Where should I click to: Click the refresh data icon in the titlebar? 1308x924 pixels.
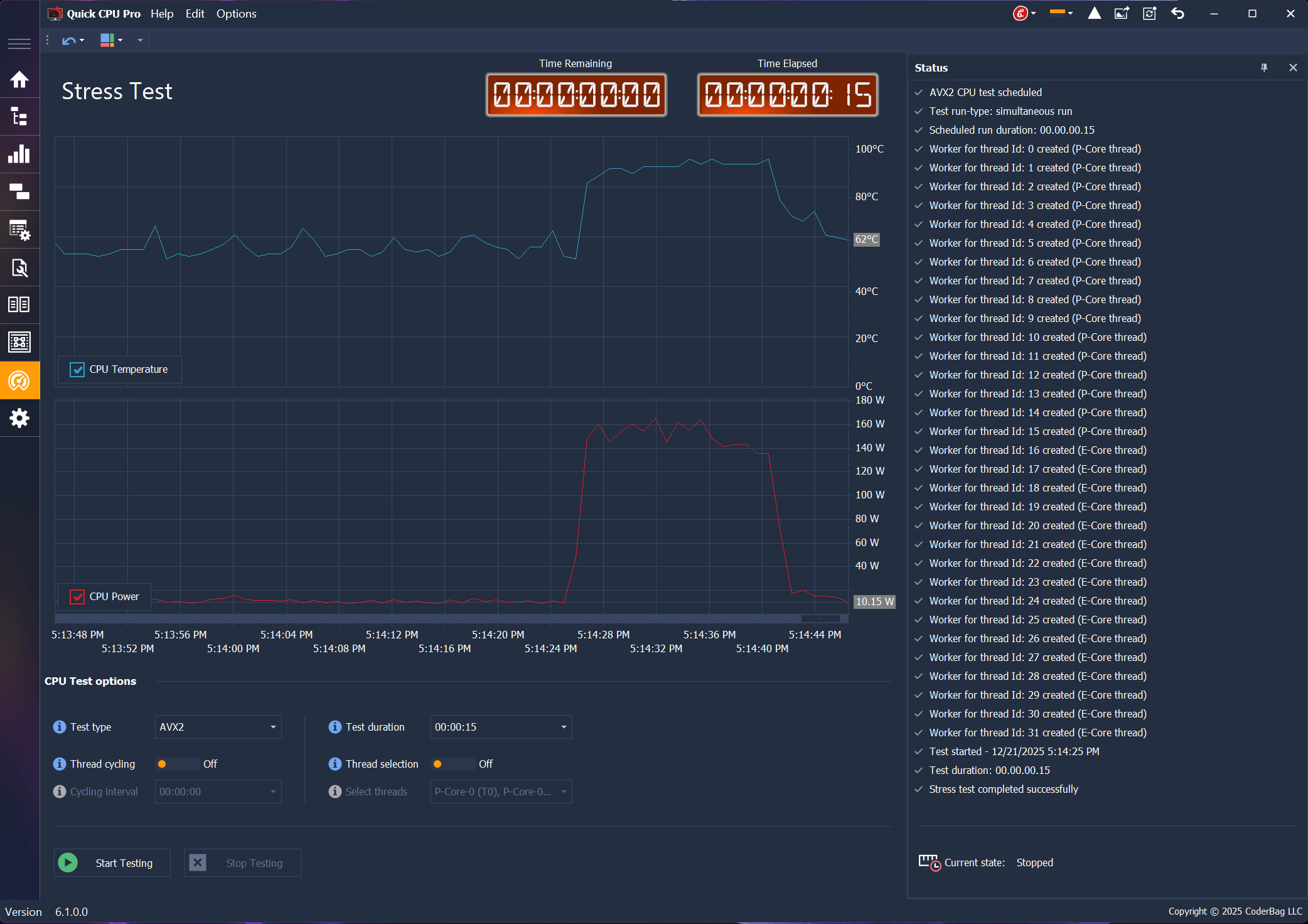click(x=1149, y=13)
